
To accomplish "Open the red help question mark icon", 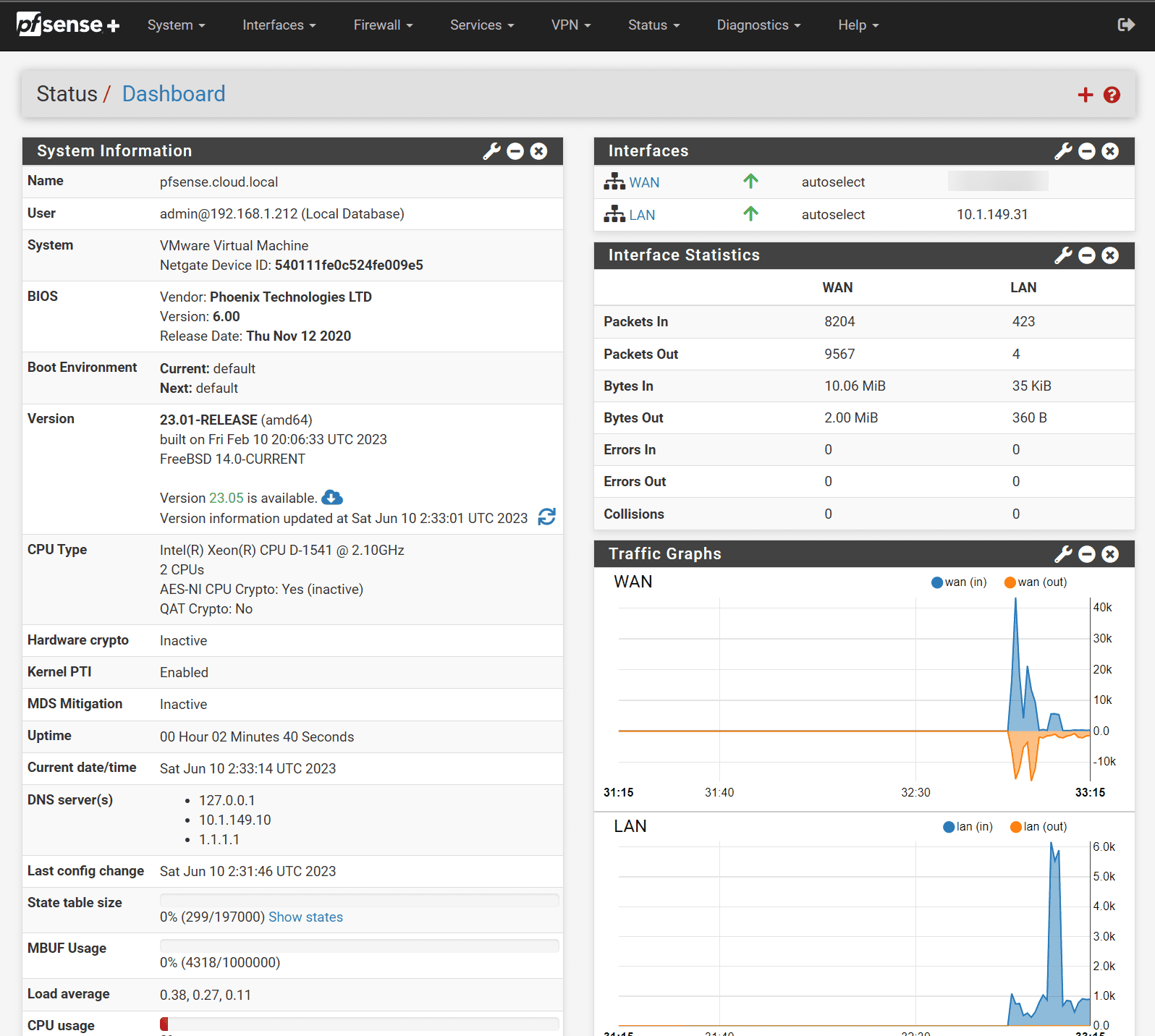I will (x=1112, y=95).
